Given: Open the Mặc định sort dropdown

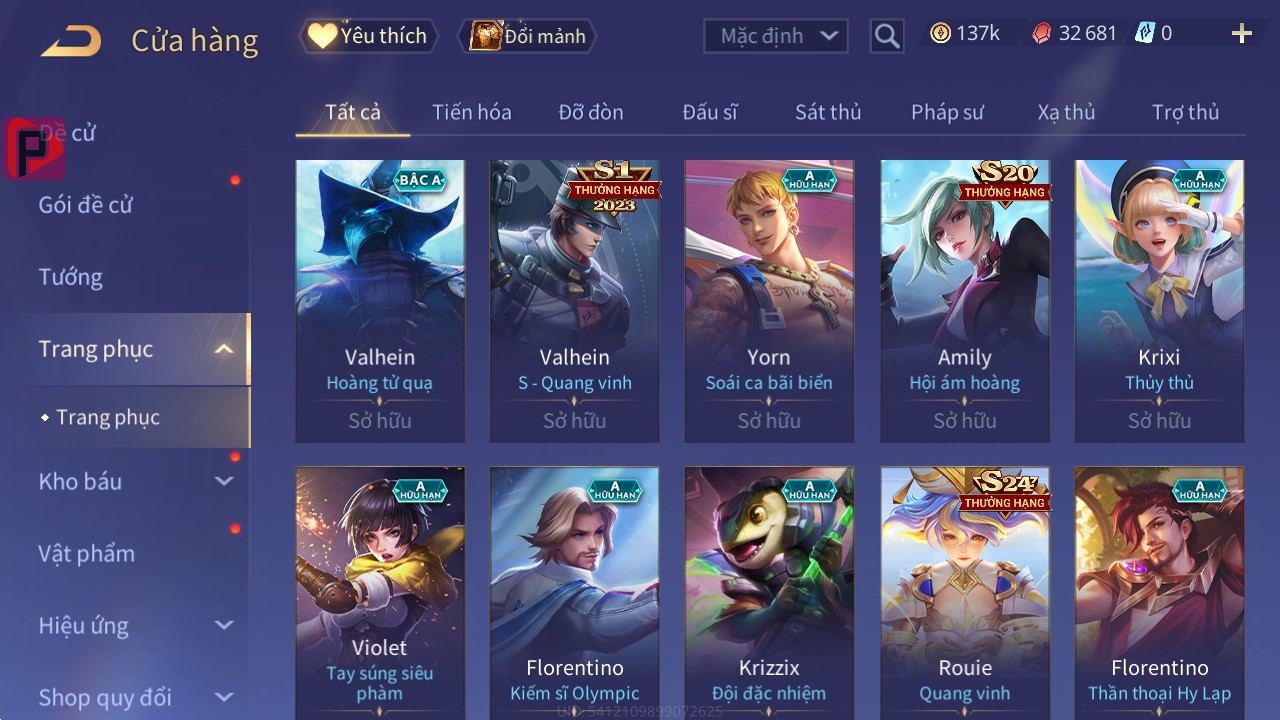Looking at the screenshot, I should pyautogui.click(x=776, y=36).
